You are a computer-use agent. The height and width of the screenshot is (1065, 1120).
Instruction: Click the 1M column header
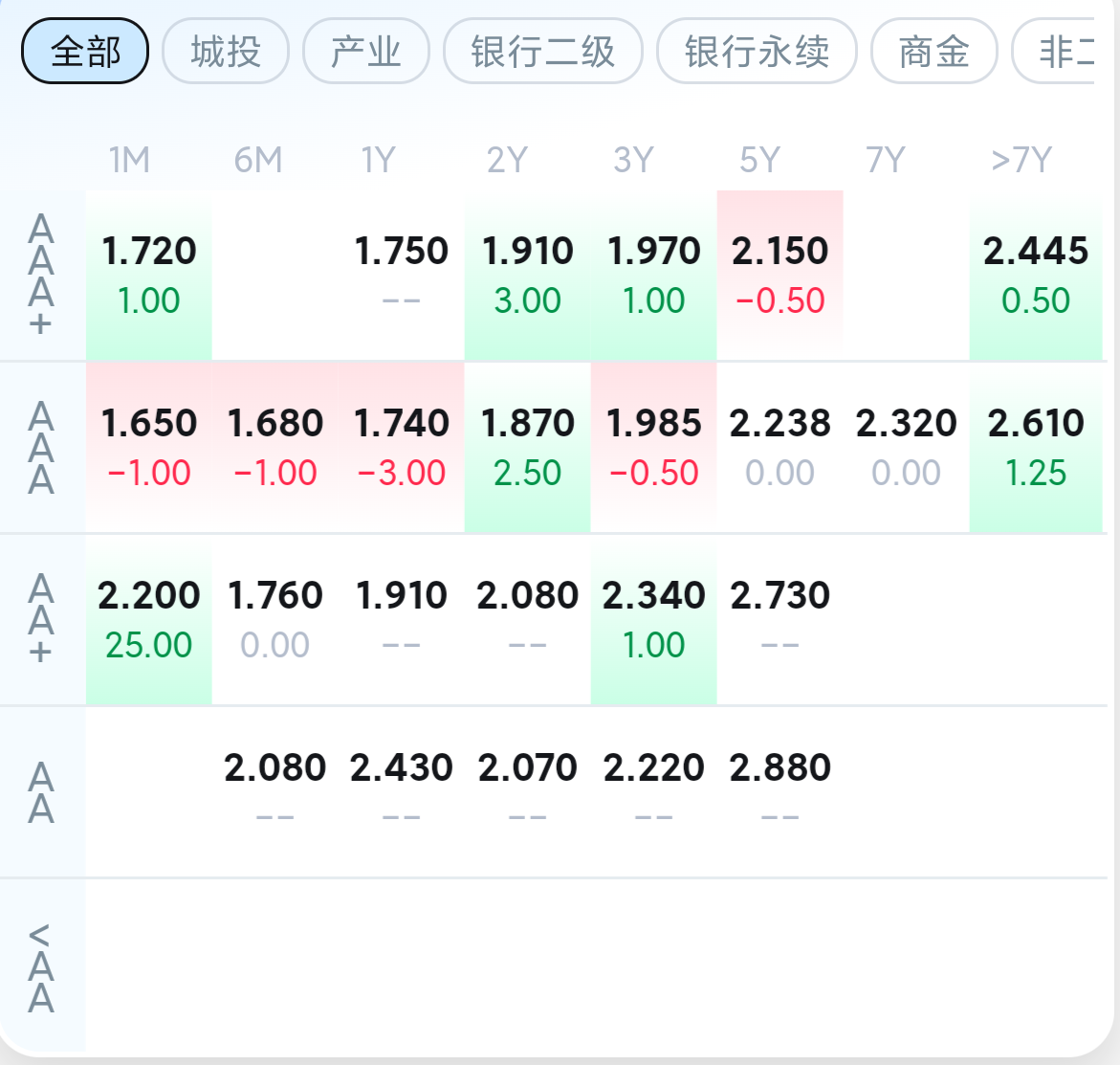(130, 160)
